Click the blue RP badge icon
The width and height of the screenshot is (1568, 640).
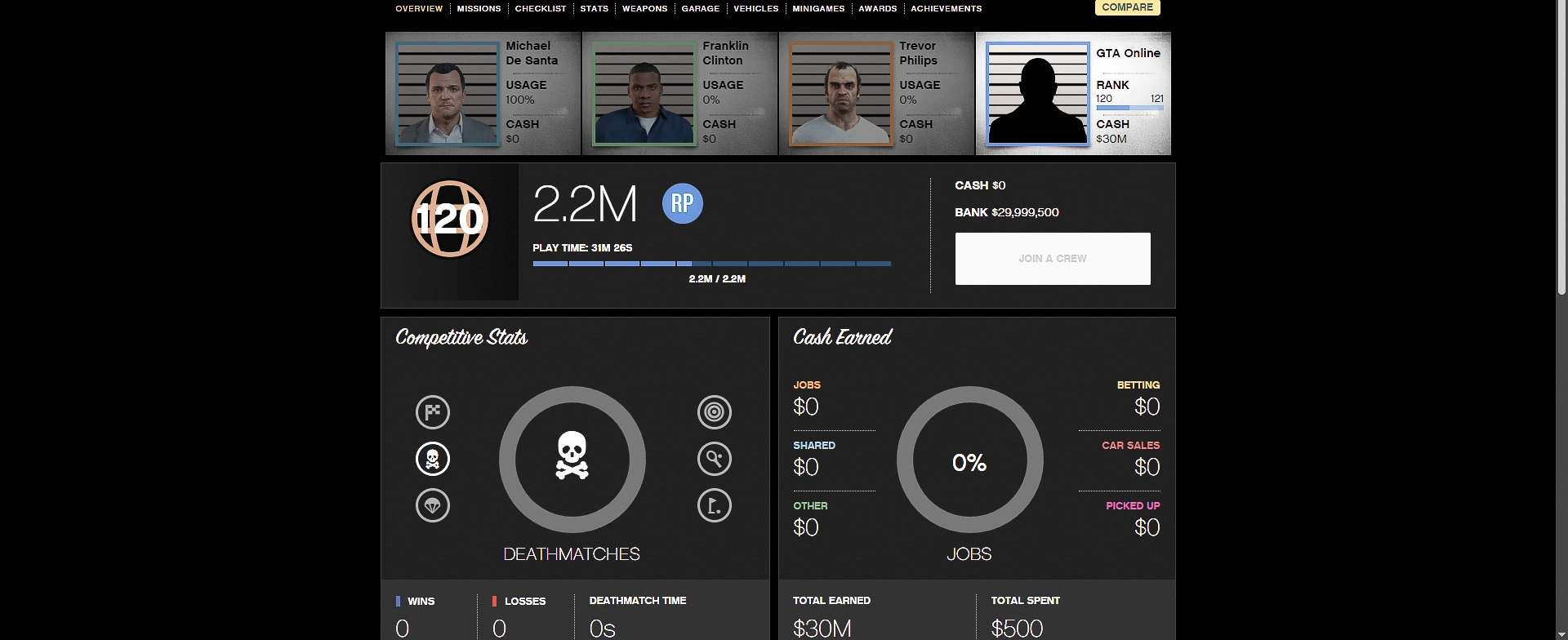(682, 203)
